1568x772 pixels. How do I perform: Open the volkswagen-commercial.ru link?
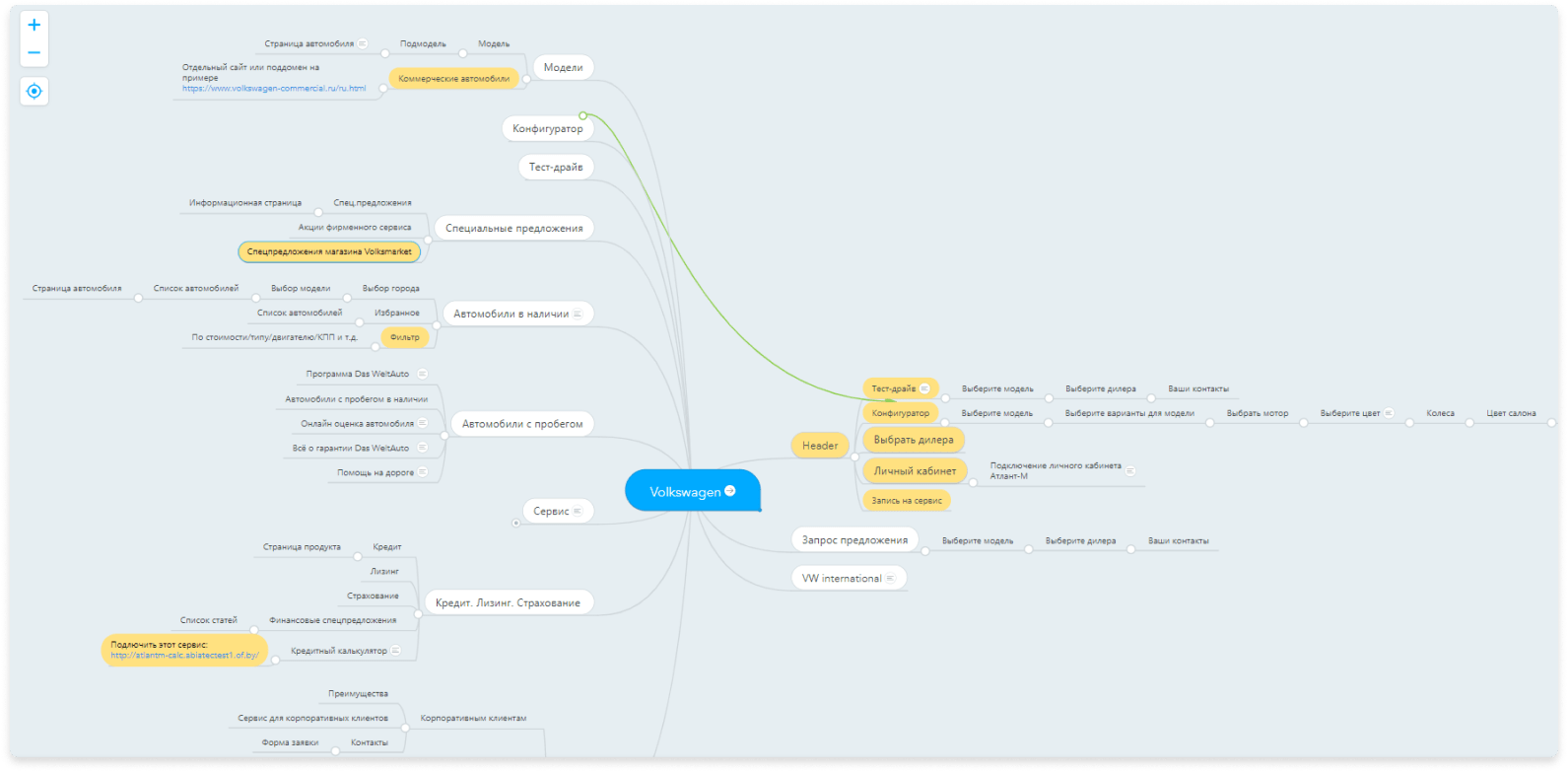(x=274, y=89)
